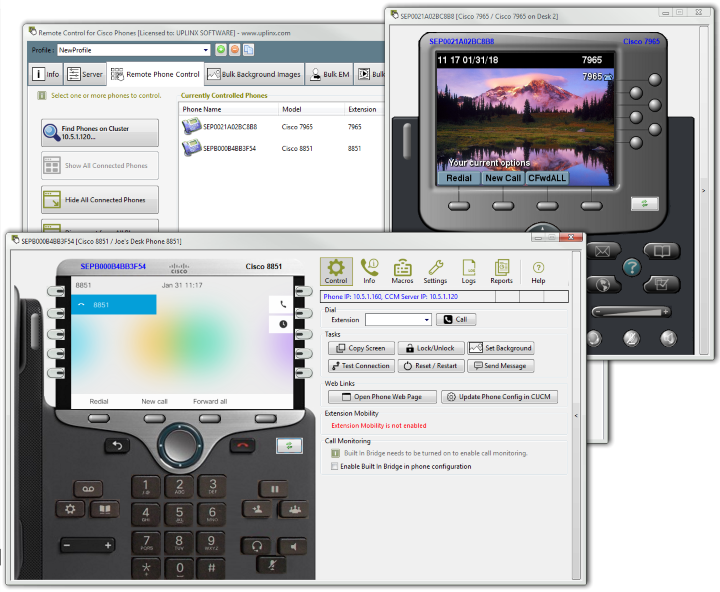This screenshot has height=592, width=720.
Task: Click the Copy Screen button
Action: tap(361, 348)
